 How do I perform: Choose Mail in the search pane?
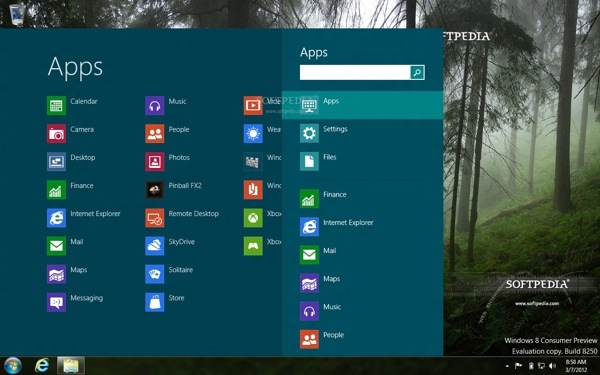point(362,254)
